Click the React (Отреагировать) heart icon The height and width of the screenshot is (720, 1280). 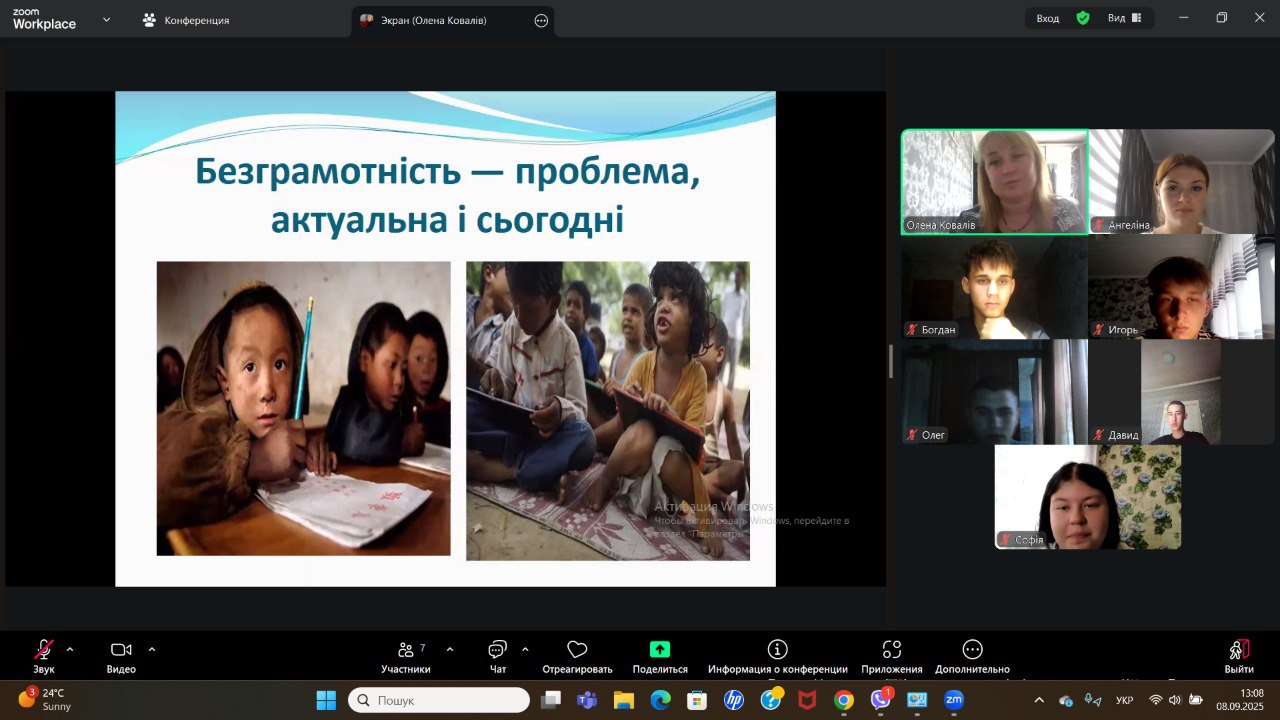(577, 650)
